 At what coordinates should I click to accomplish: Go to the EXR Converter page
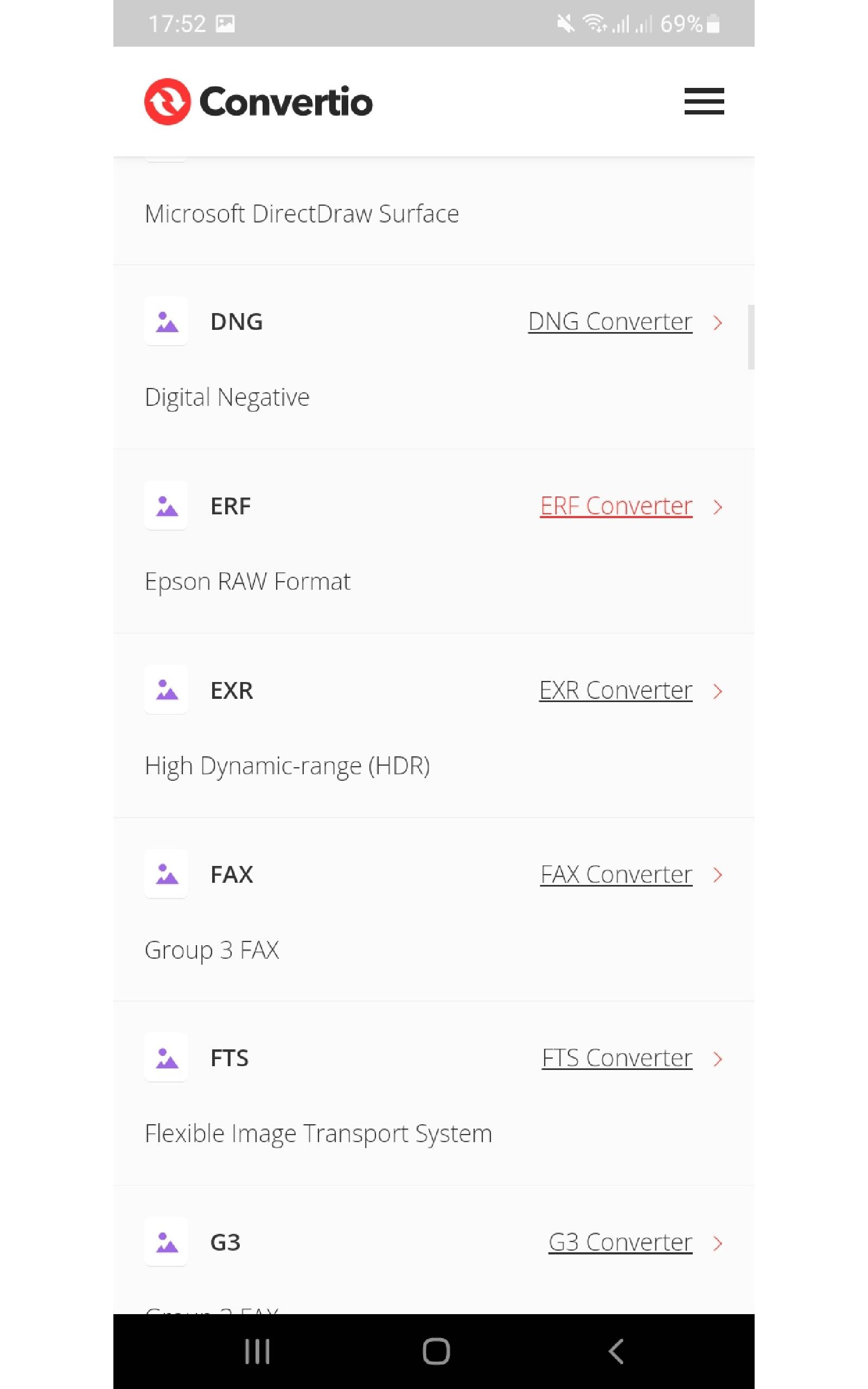[615, 691]
